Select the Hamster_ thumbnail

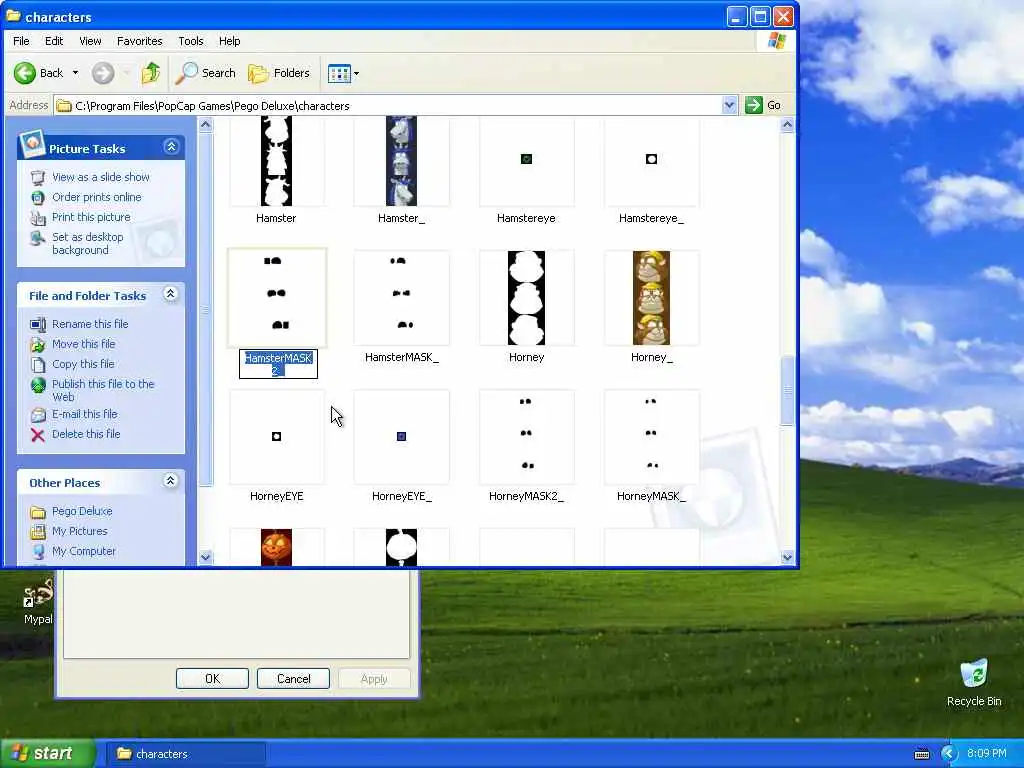coord(402,161)
